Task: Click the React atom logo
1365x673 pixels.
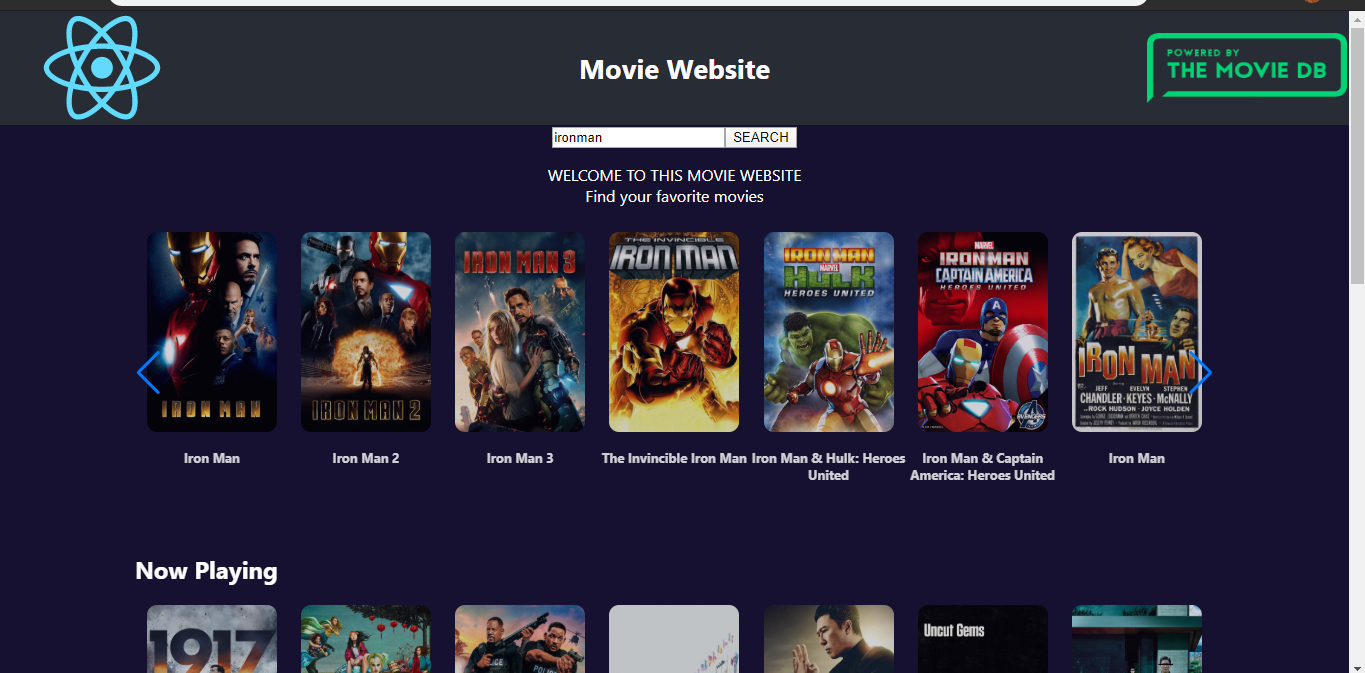Action: pos(102,68)
